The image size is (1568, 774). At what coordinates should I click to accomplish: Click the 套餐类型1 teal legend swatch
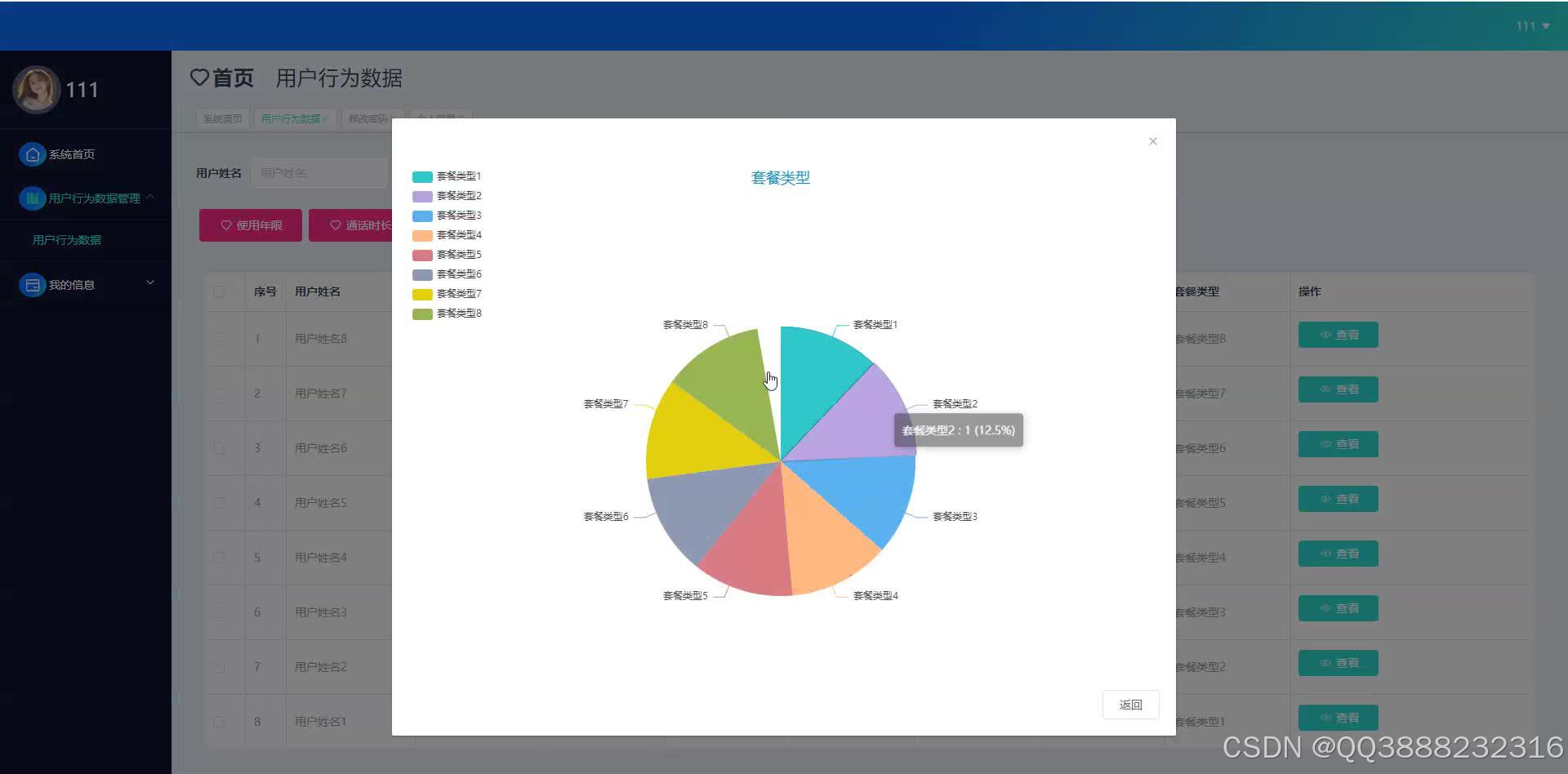[421, 176]
